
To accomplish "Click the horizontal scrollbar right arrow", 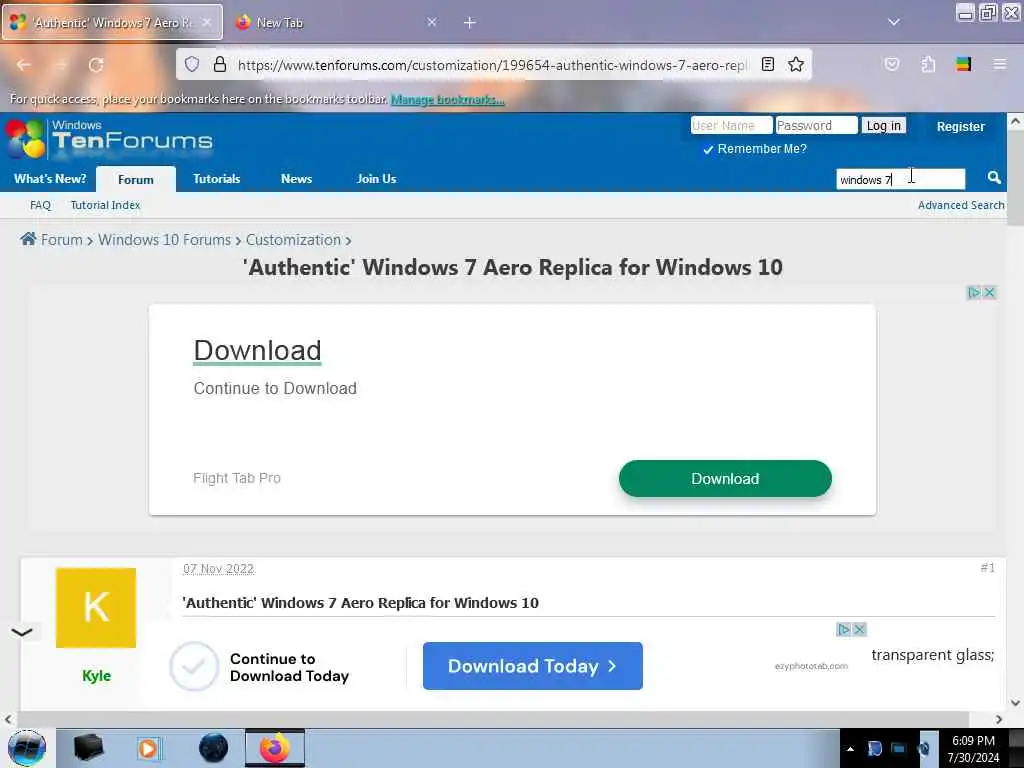I will (x=999, y=719).
